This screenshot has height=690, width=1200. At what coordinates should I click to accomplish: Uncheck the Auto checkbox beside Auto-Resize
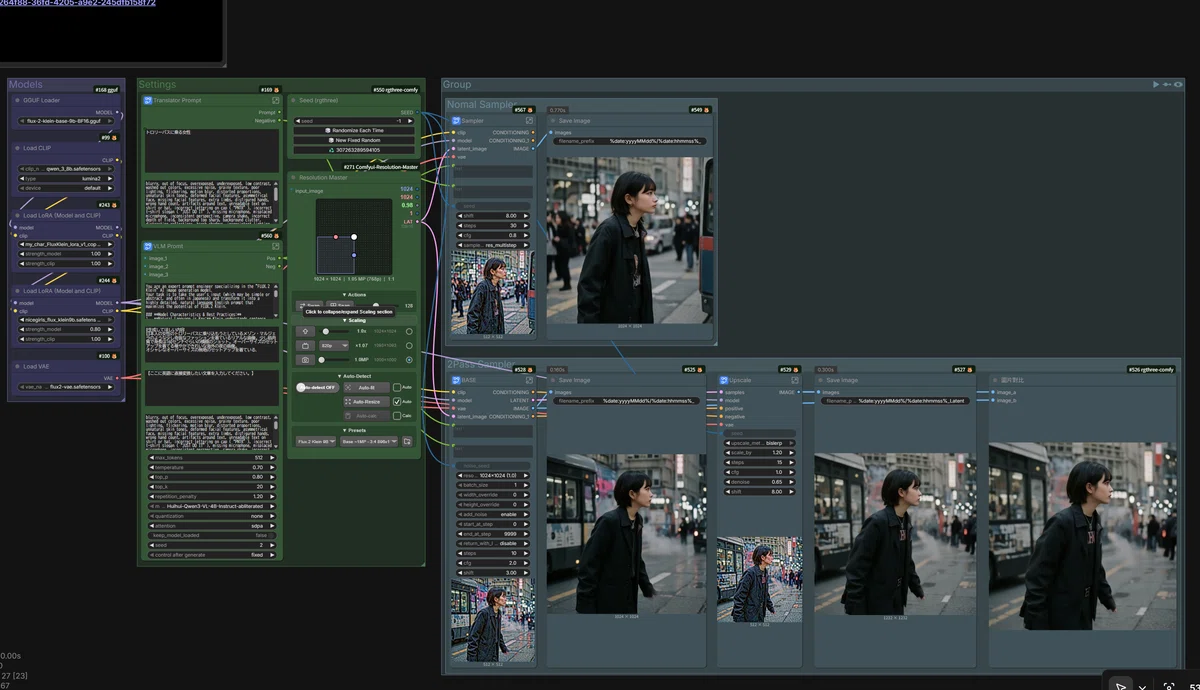pos(397,401)
